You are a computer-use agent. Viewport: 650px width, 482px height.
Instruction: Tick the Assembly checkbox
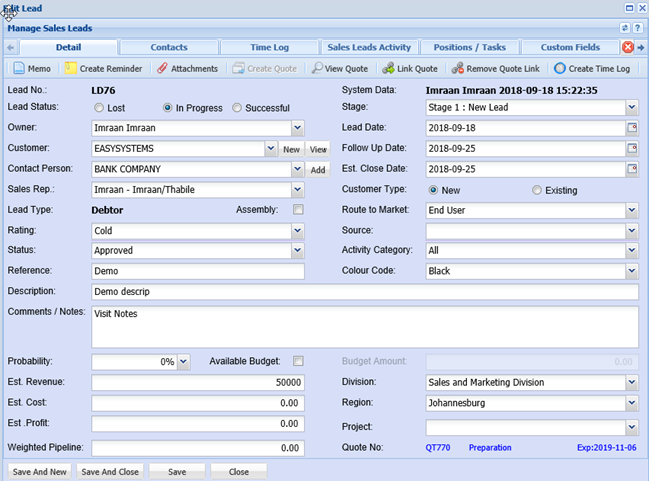298,210
